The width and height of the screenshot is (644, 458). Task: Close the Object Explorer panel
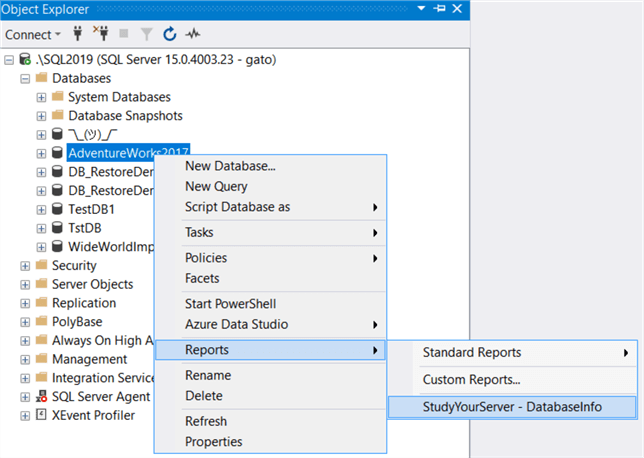[457, 8]
